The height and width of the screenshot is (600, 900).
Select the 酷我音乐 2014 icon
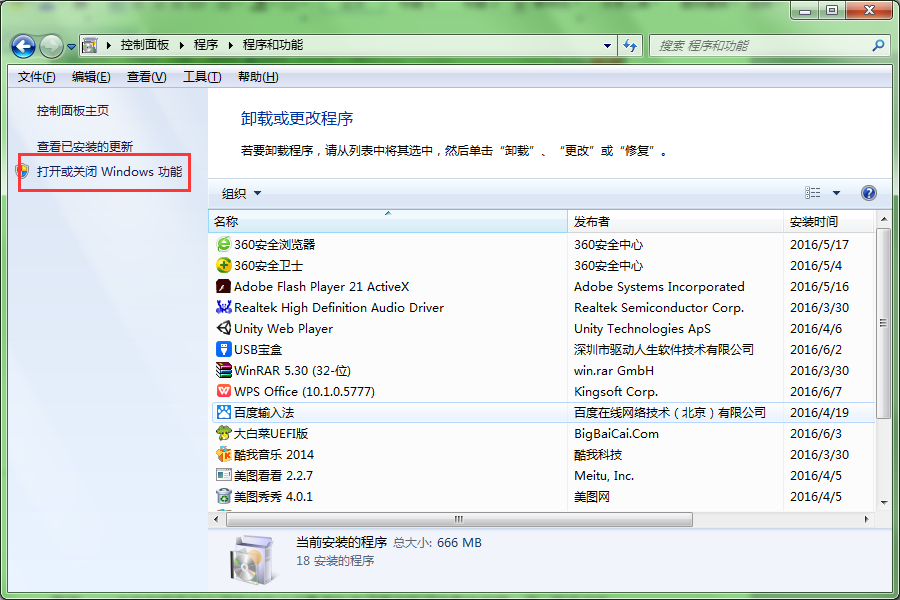pyautogui.click(x=223, y=454)
